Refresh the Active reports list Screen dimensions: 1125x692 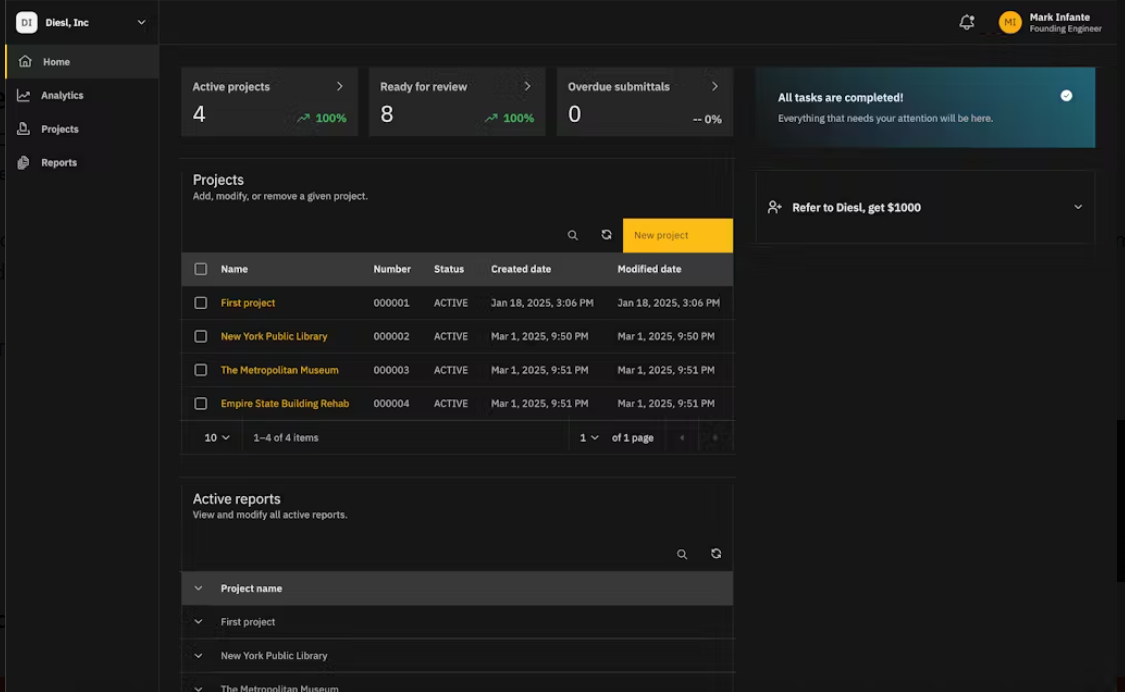click(716, 553)
